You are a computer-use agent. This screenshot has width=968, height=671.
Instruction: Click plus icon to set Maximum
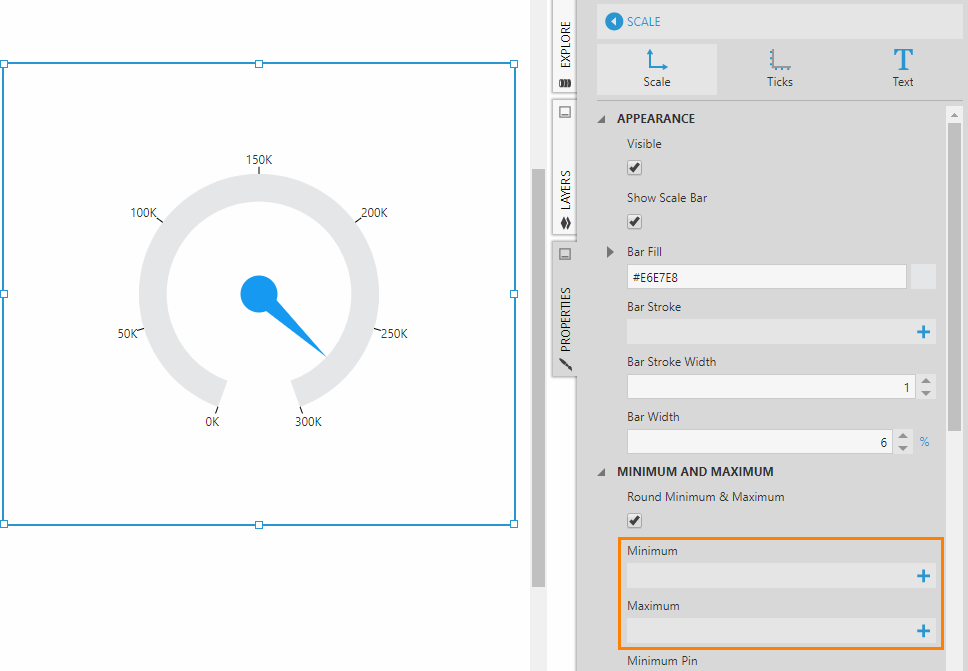(923, 631)
